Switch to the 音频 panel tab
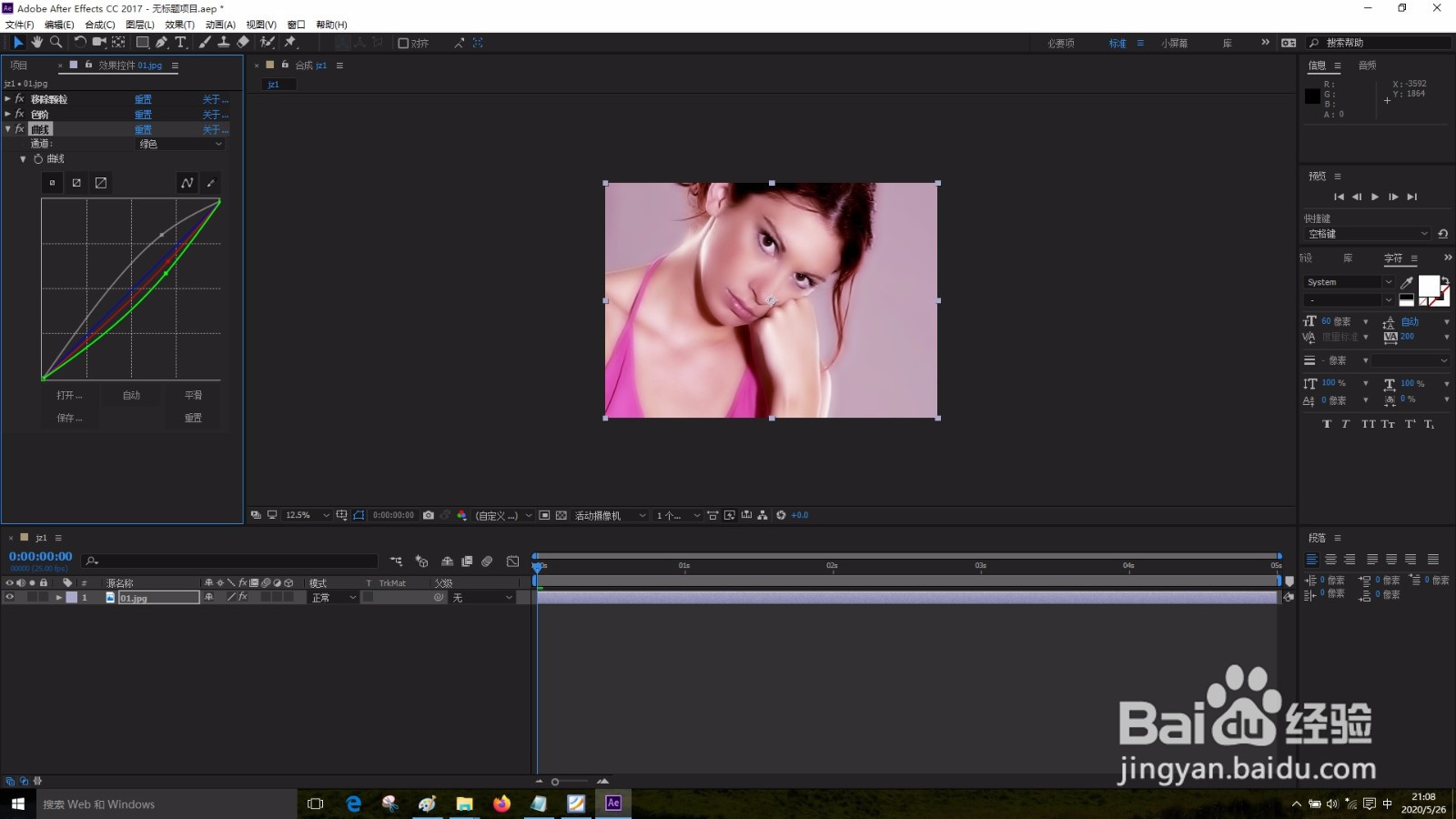 click(1367, 66)
